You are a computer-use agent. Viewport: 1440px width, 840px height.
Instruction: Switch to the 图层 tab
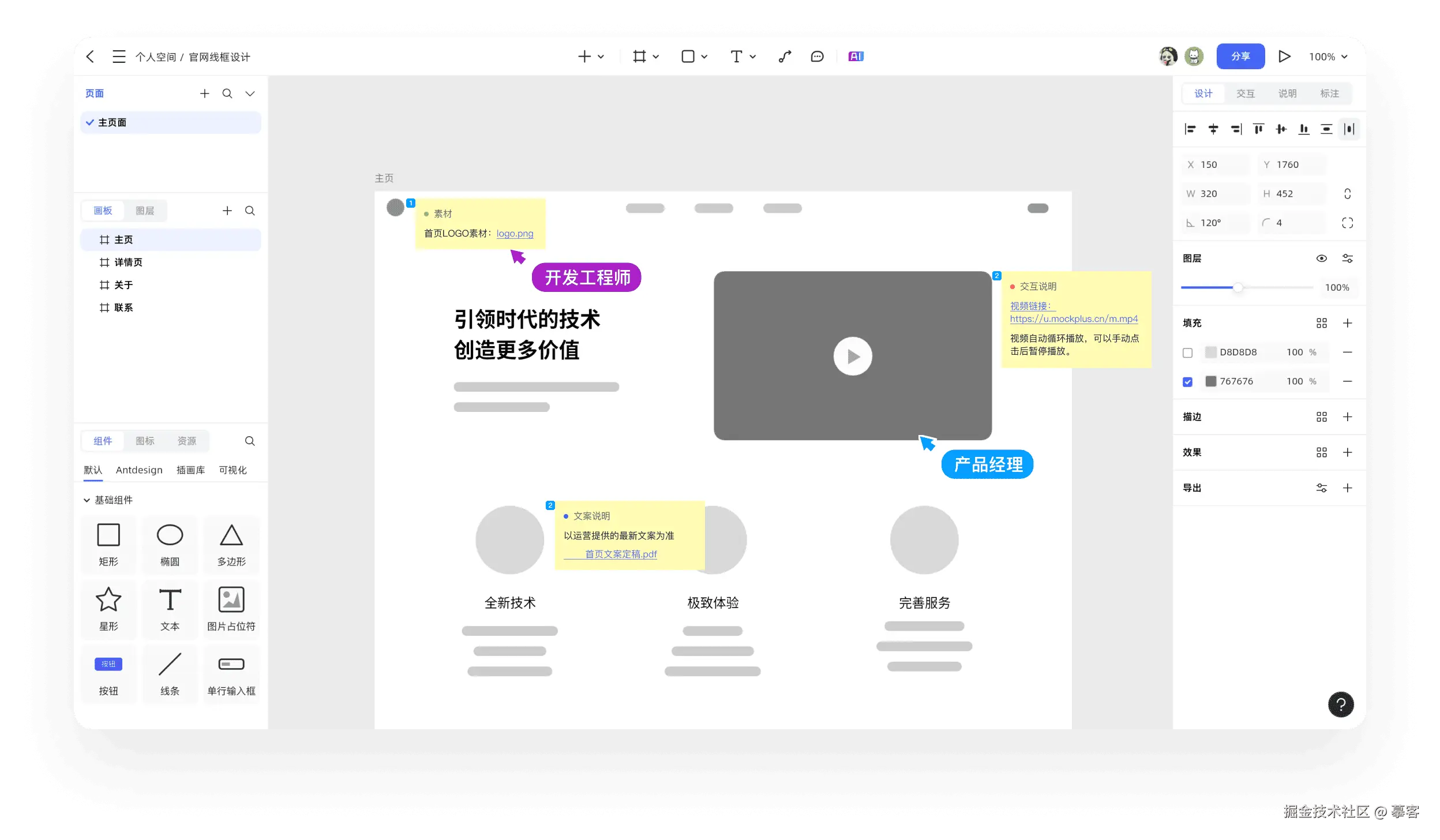[145, 211]
